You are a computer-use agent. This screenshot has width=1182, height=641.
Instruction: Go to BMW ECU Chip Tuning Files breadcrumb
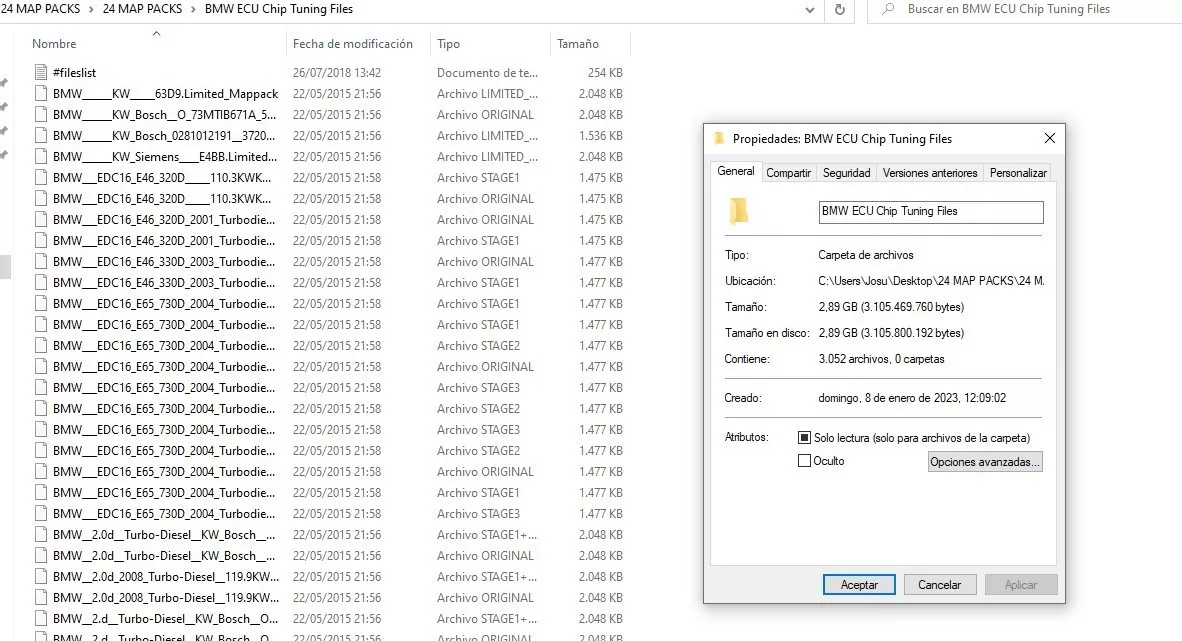coord(279,9)
